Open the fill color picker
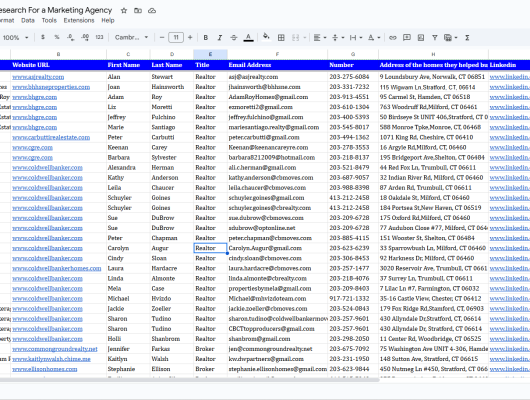 click(266, 37)
